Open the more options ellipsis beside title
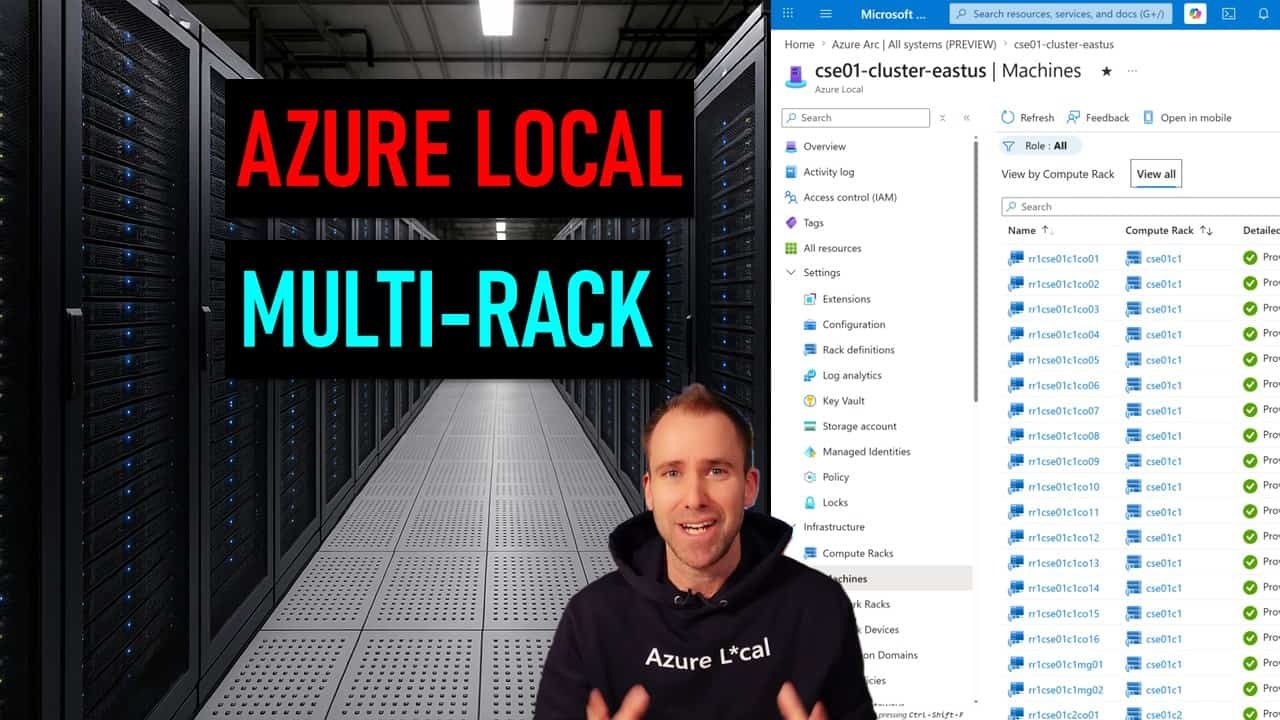 point(1132,71)
